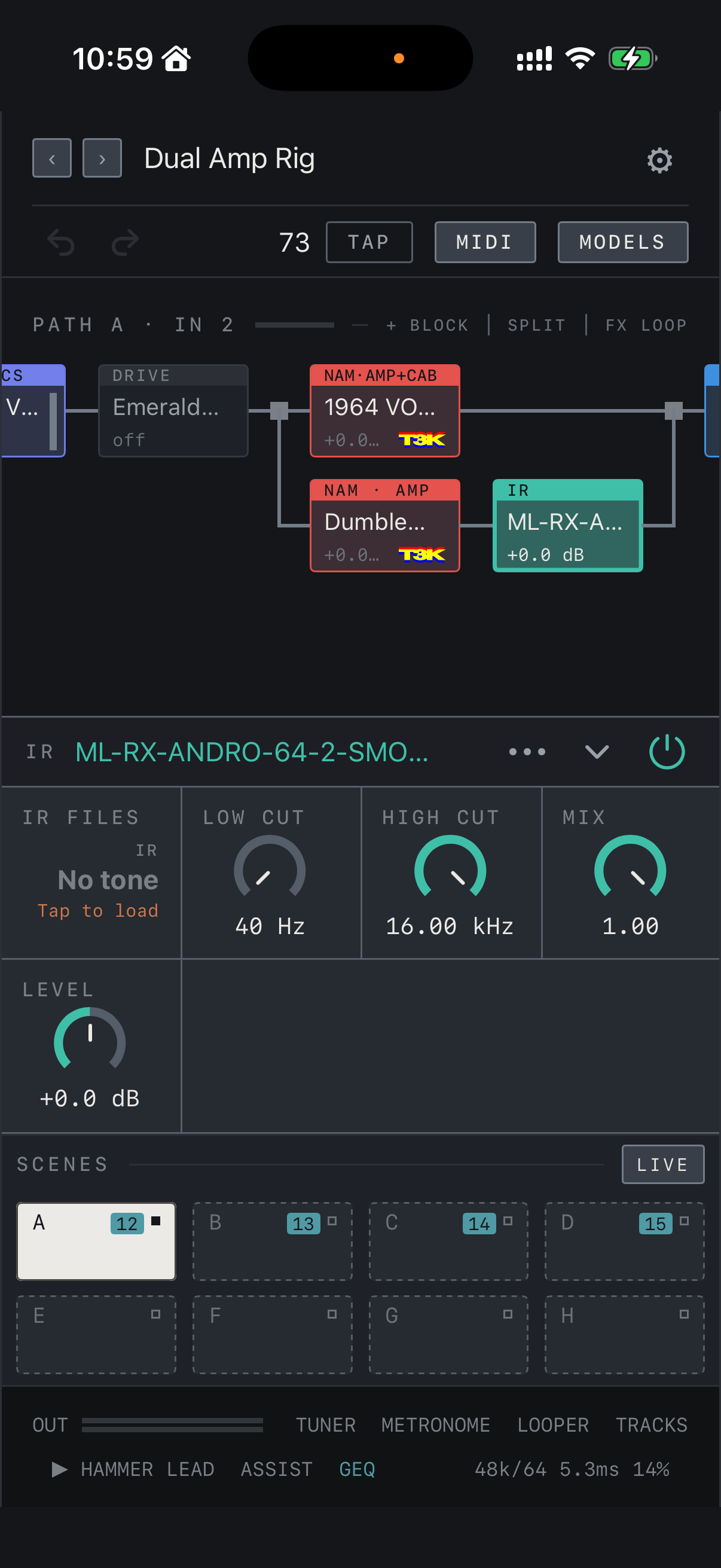Go to next preset with right arrow
Image resolution: width=721 pixels, height=1568 pixels.
102,158
